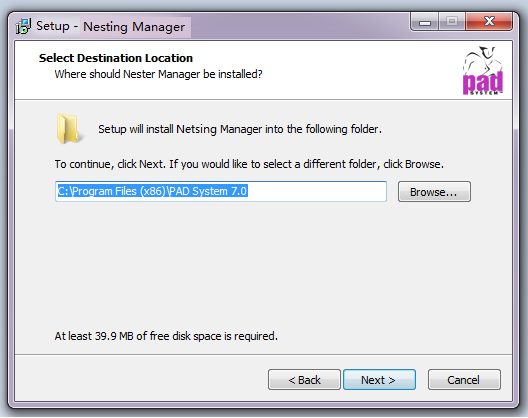
Task: Click the highlighted PAD System 7.0 path text
Action: [153, 191]
